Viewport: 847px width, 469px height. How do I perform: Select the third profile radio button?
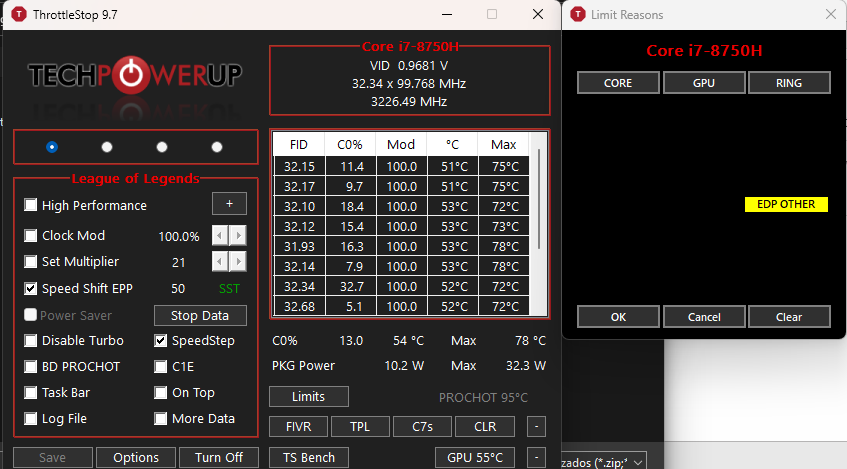tap(162, 147)
